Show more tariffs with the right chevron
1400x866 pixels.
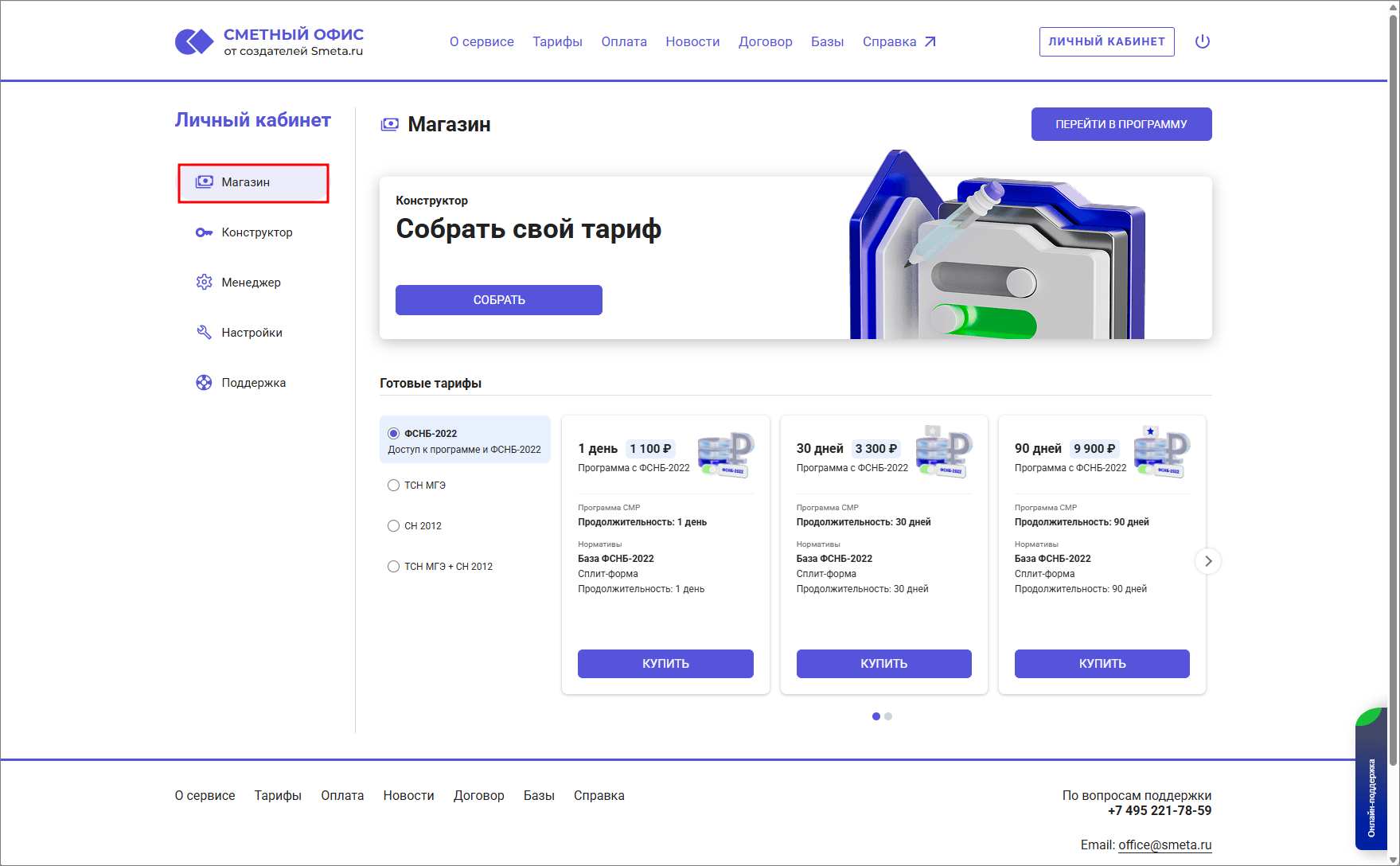[1207, 561]
